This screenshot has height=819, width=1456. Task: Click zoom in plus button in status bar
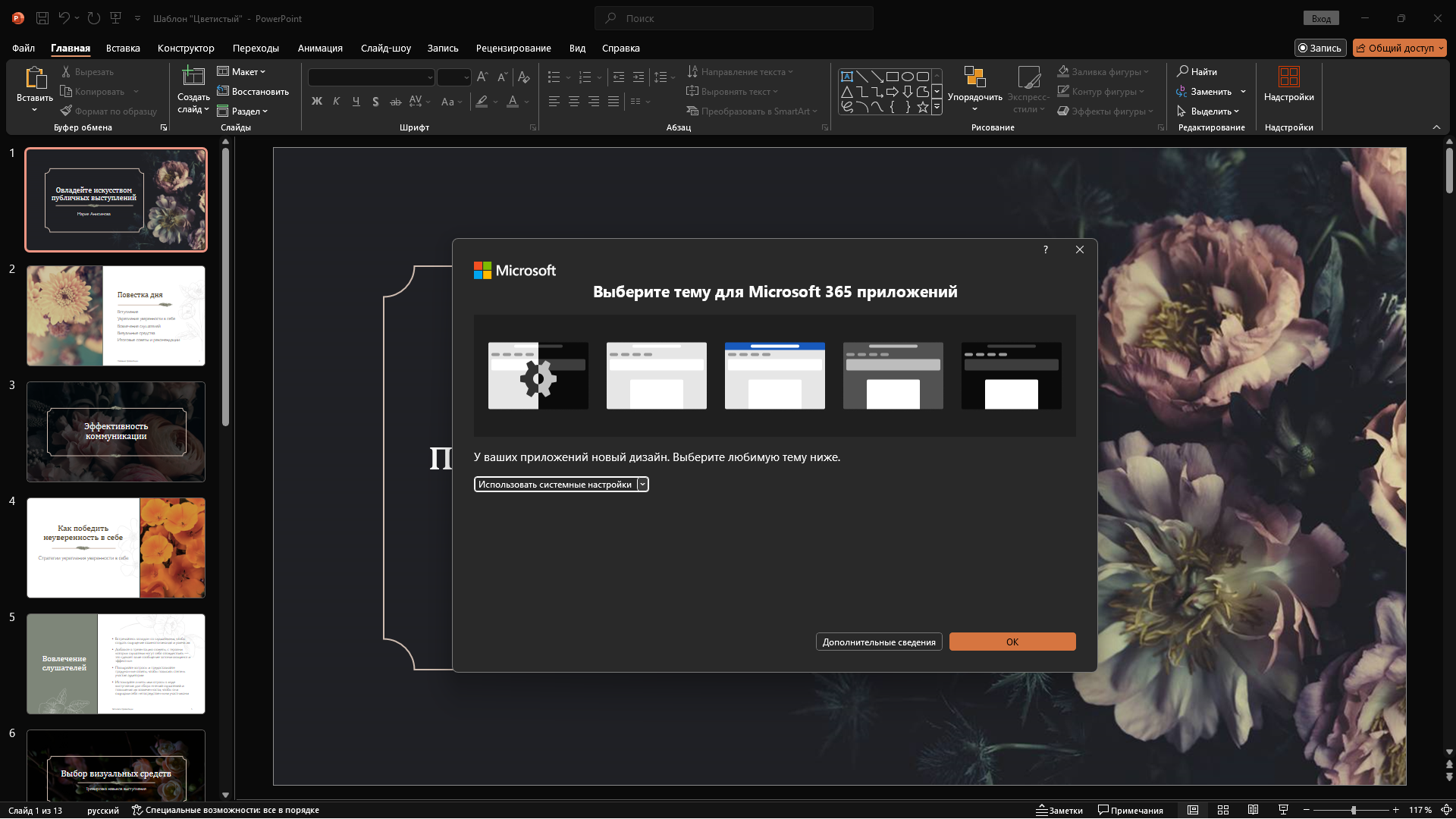click(x=1395, y=811)
